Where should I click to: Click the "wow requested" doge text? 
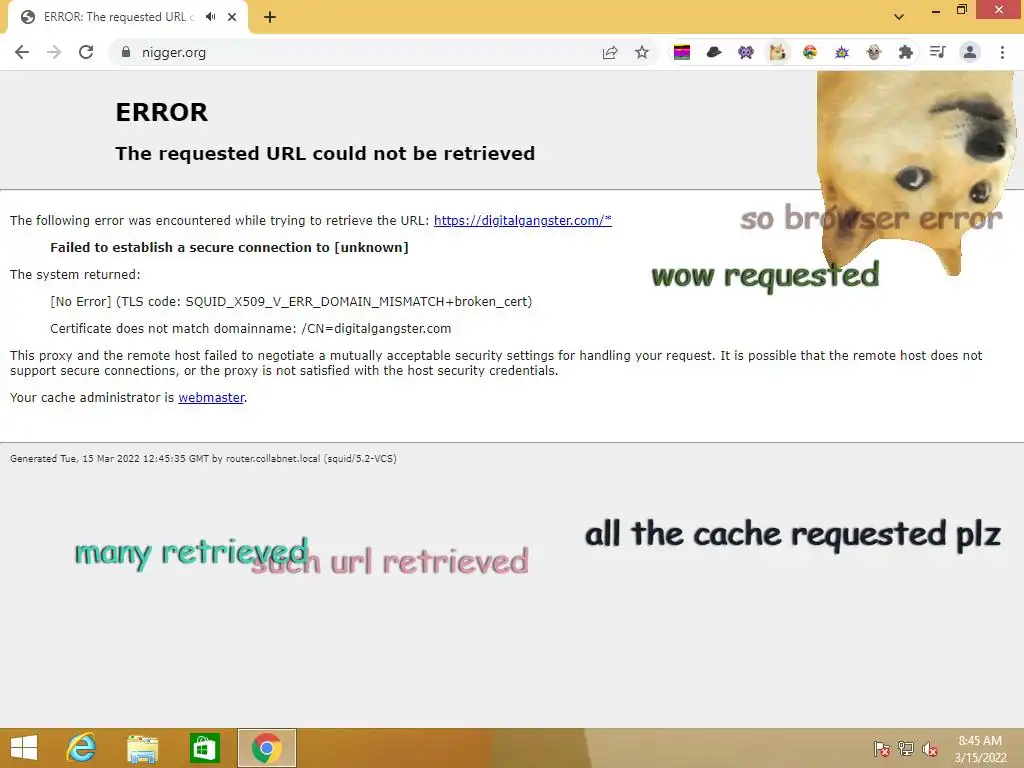pos(765,276)
